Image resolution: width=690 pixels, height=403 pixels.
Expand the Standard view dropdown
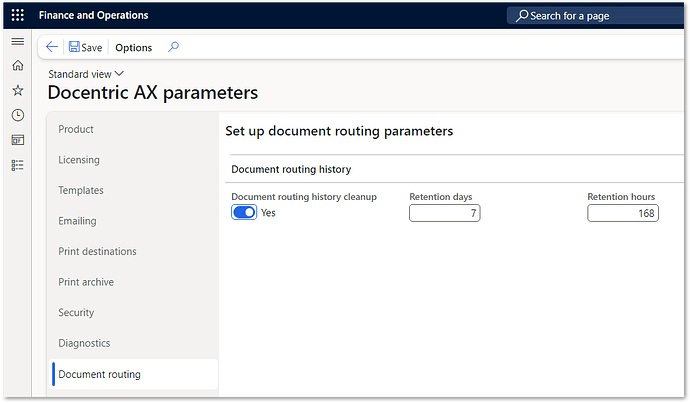86,74
